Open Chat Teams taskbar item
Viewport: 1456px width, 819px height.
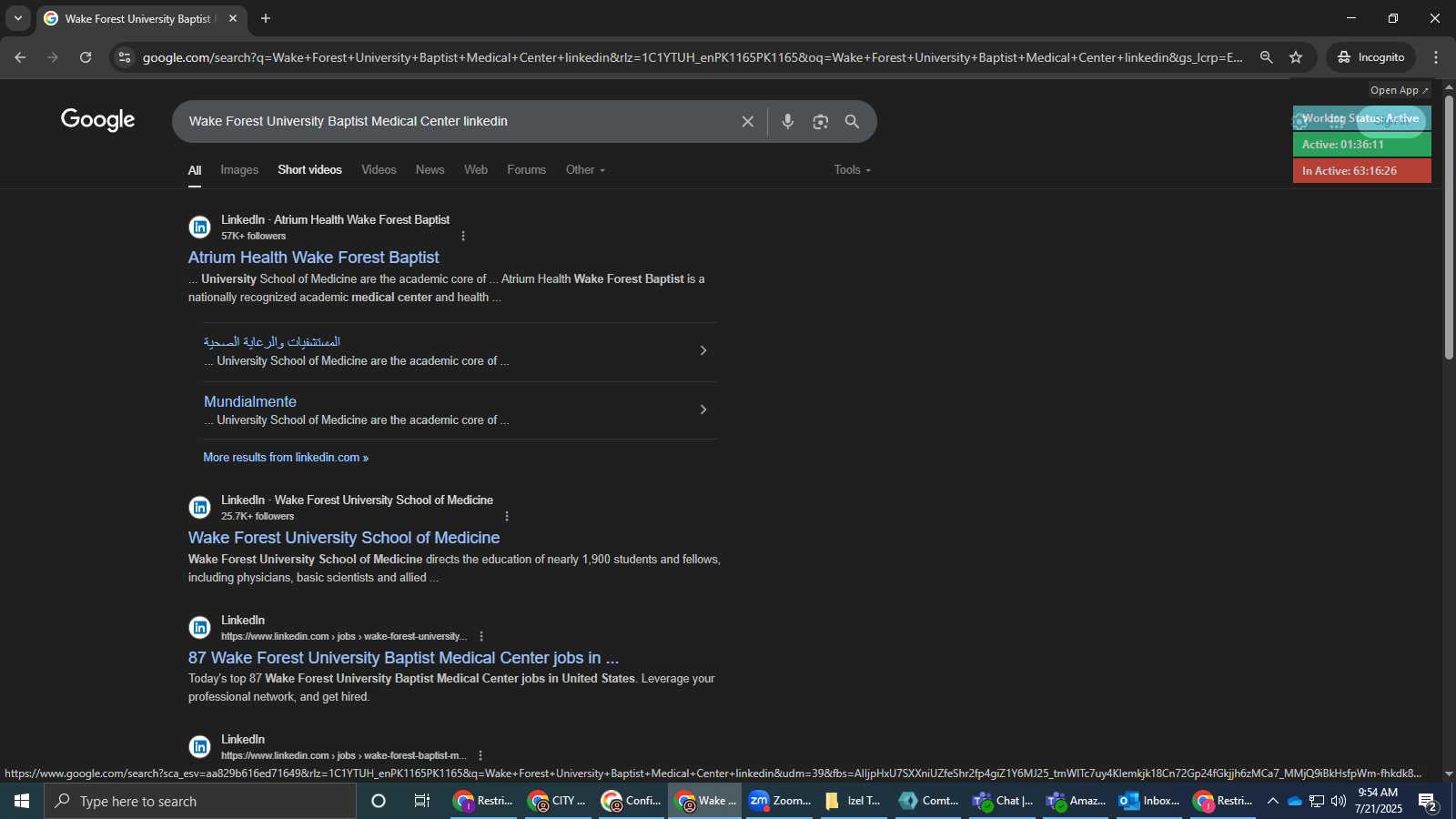click(1002, 801)
